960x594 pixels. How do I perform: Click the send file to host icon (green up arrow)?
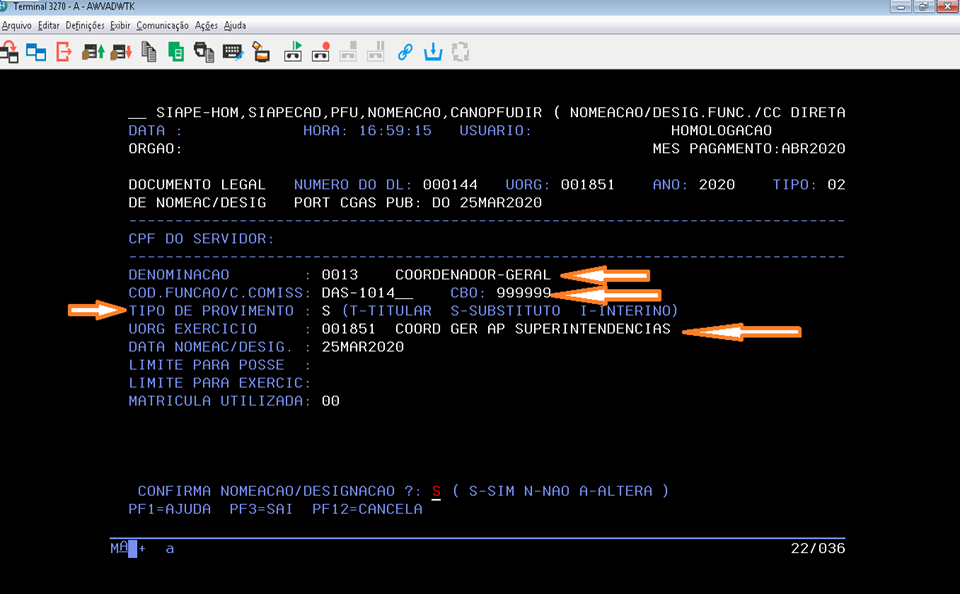pyautogui.click(x=93, y=51)
